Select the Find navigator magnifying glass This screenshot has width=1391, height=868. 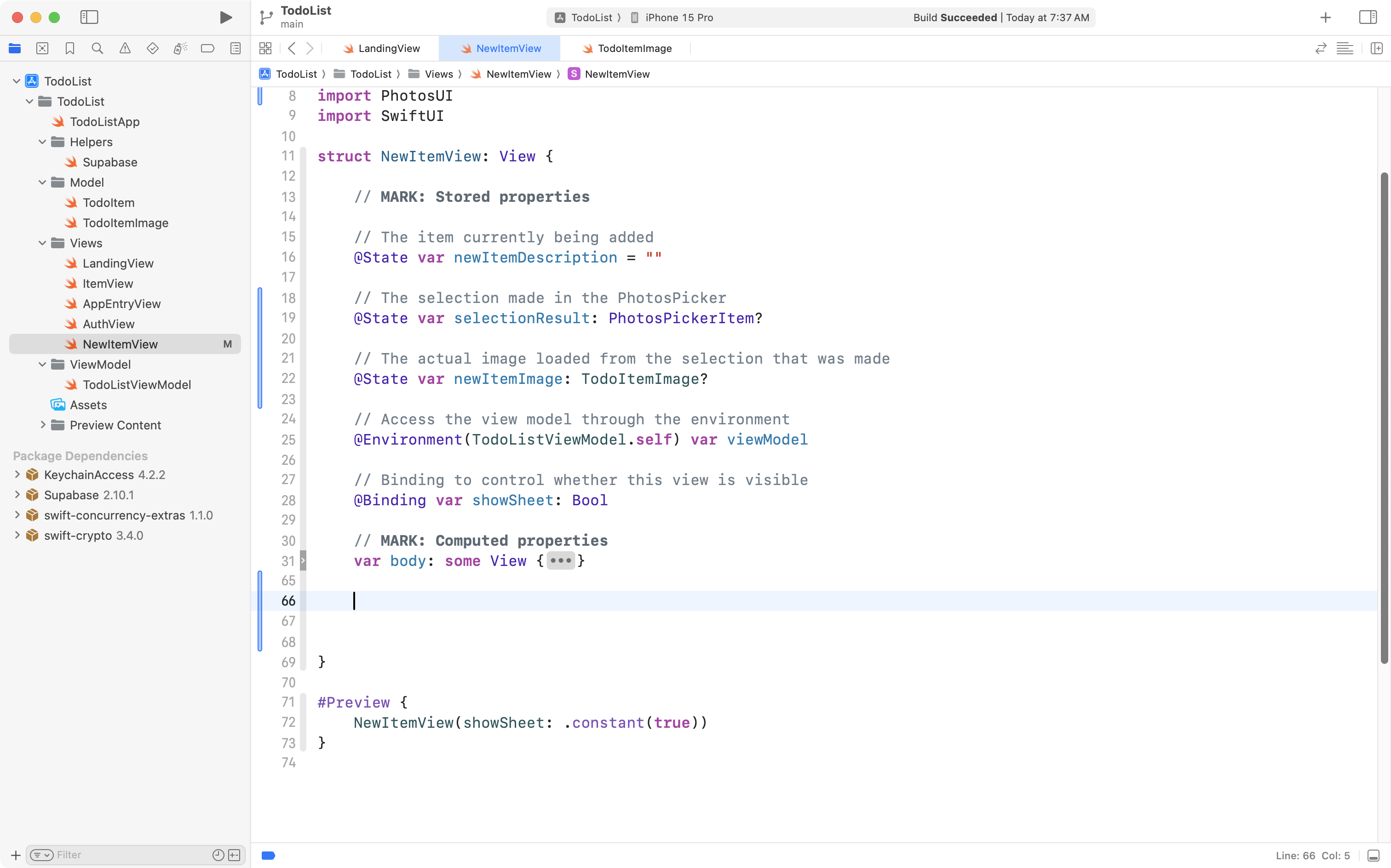click(98, 48)
